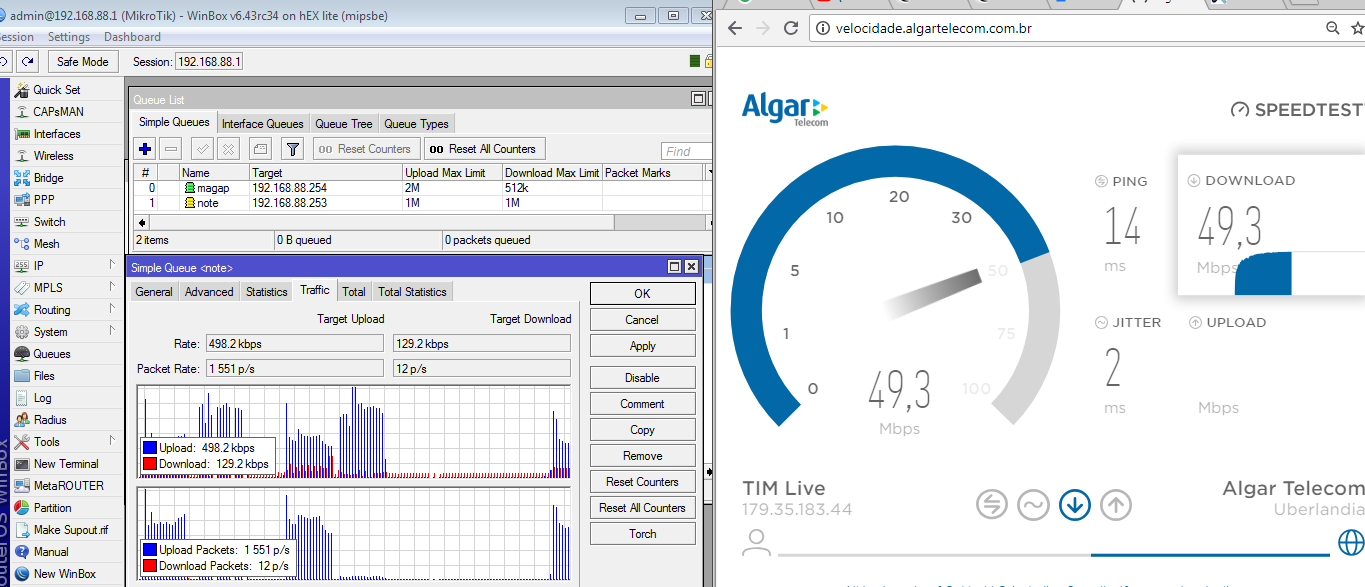This screenshot has width=1365, height=587.
Task: Toggle Safe Mode button
Action: click(x=83, y=61)
